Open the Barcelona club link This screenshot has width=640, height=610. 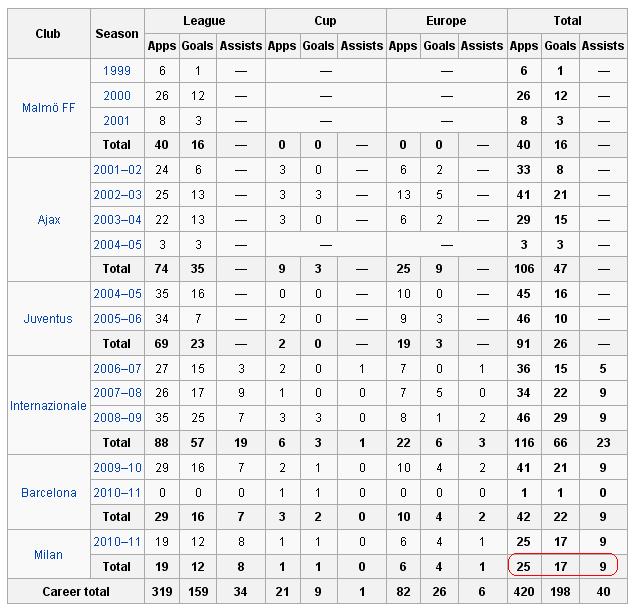click(x=48, y=492)
